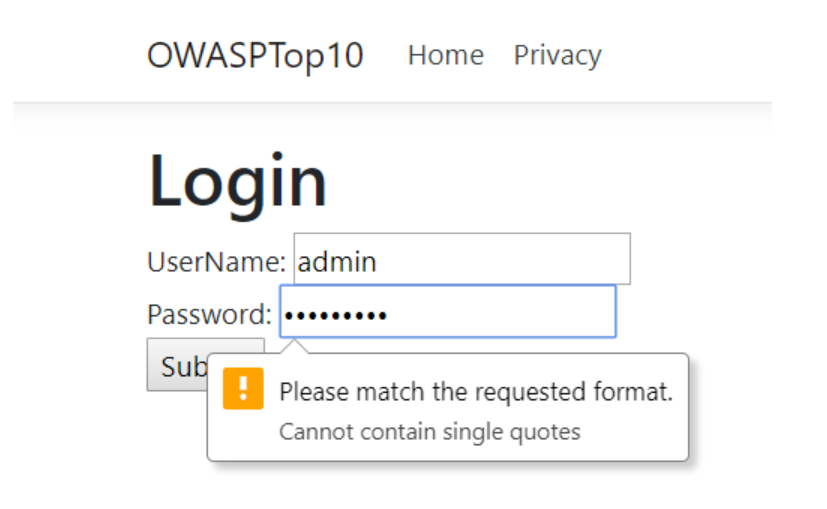Click the masked dots in Password box
The height and width of the screenshot is (509, 827).
tap(335, 316)
